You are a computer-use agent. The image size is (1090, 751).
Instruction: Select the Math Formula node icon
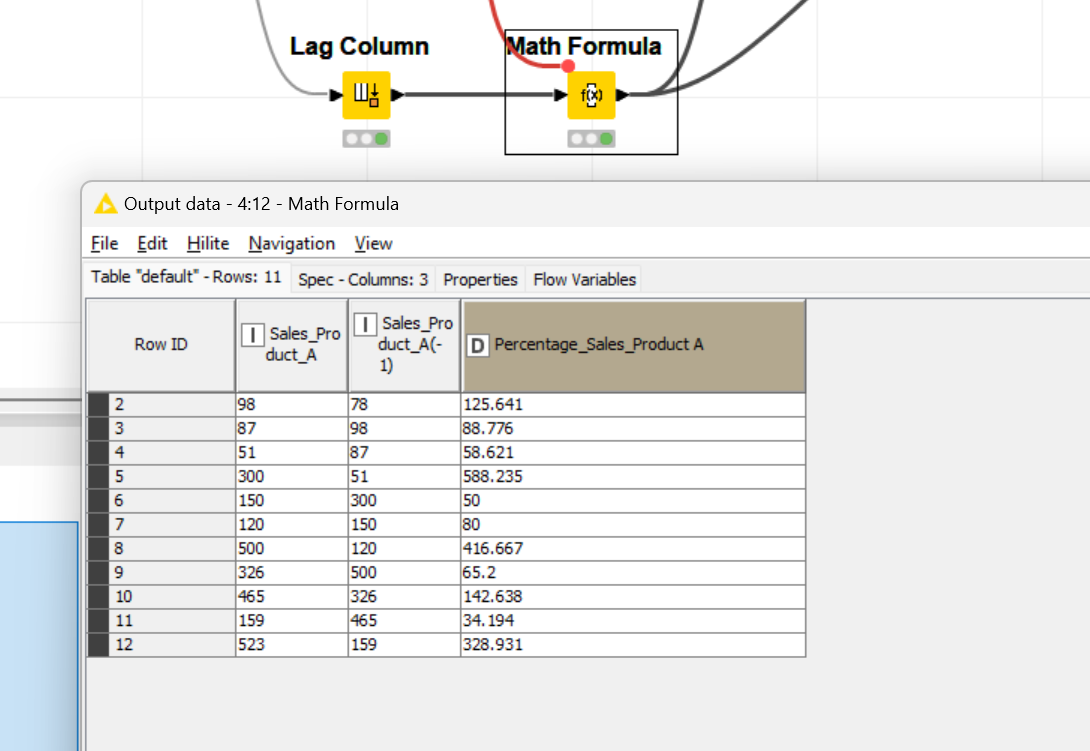point(592,95)
